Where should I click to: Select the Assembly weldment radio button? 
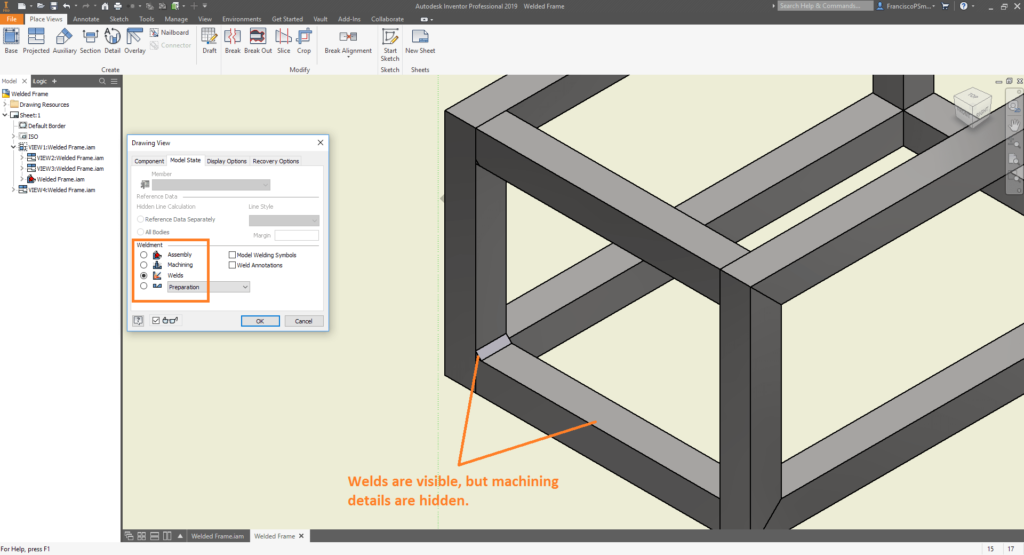[x=144, y=255]
